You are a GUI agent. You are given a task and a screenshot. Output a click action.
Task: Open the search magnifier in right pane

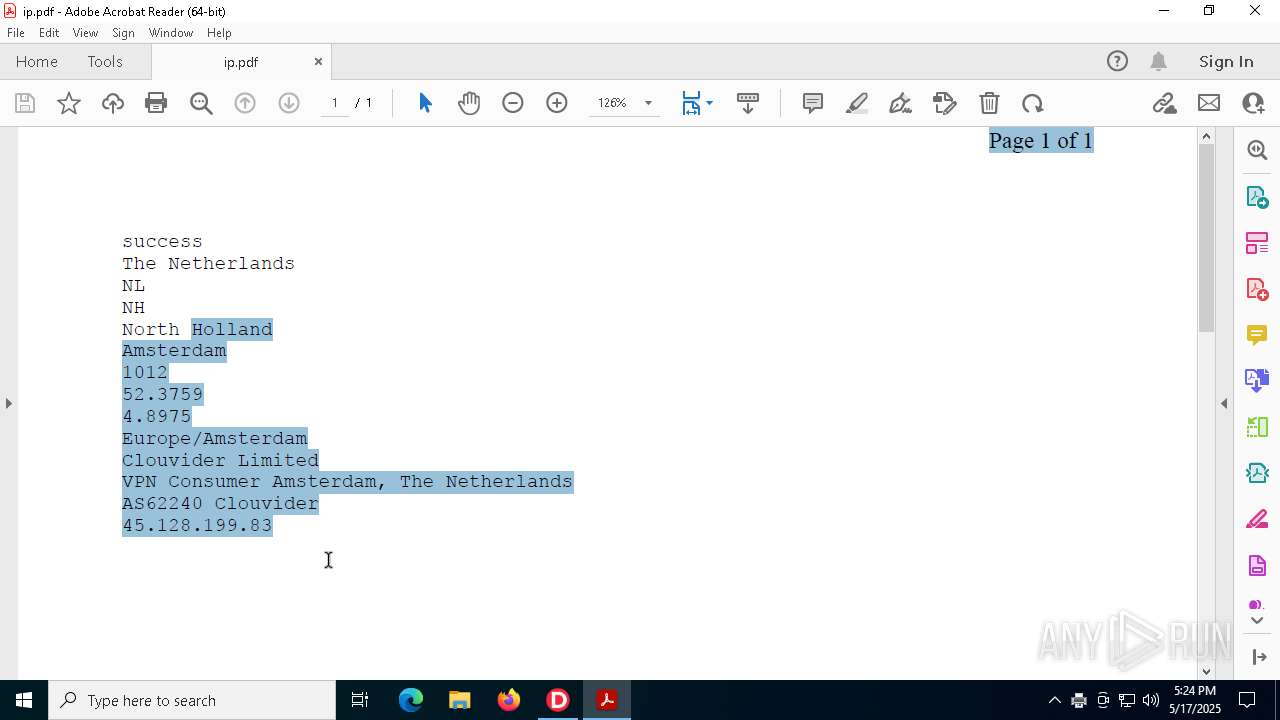coord(1257,150)
